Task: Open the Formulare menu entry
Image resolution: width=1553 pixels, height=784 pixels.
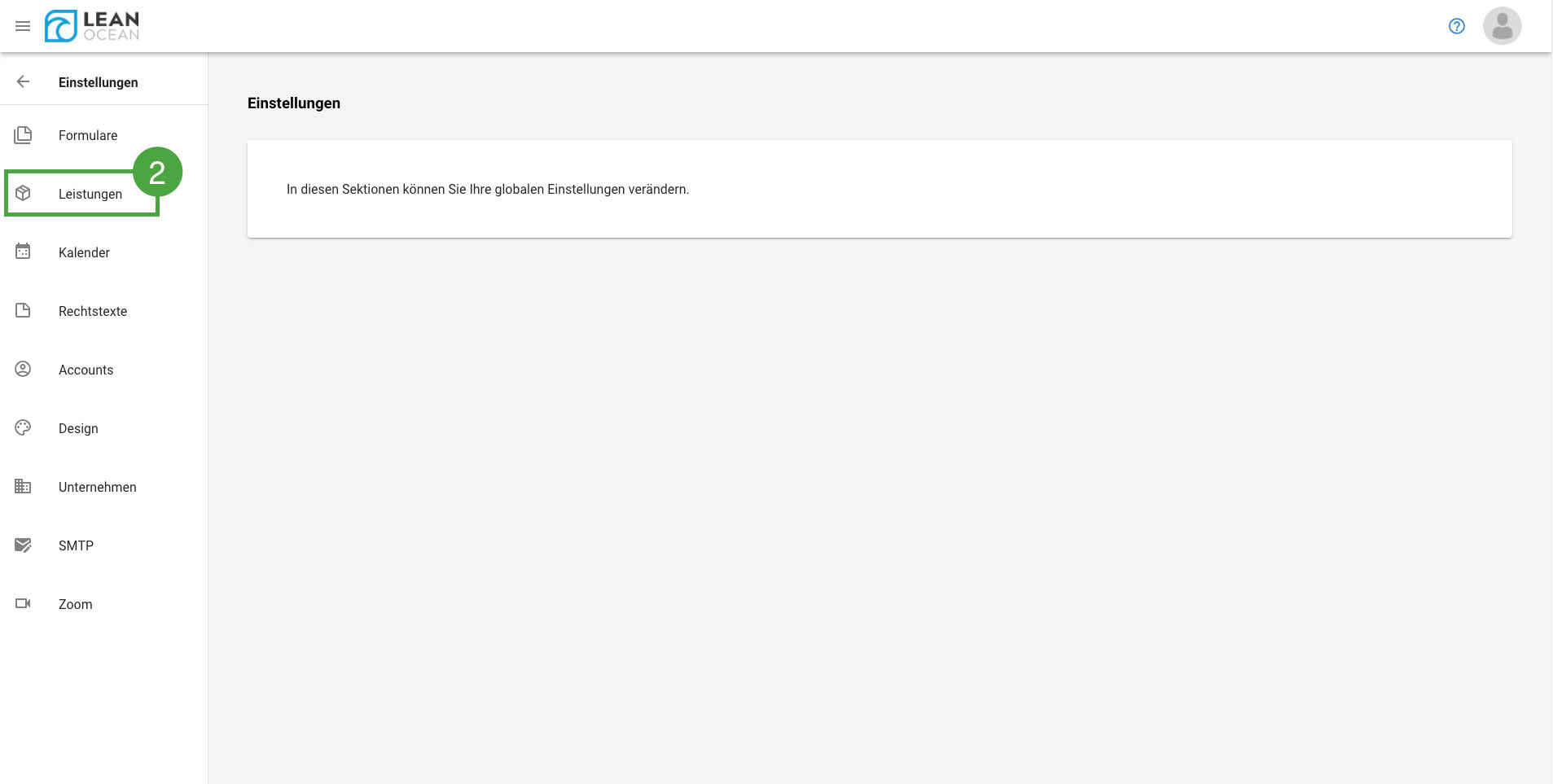Action: point(88,135)
